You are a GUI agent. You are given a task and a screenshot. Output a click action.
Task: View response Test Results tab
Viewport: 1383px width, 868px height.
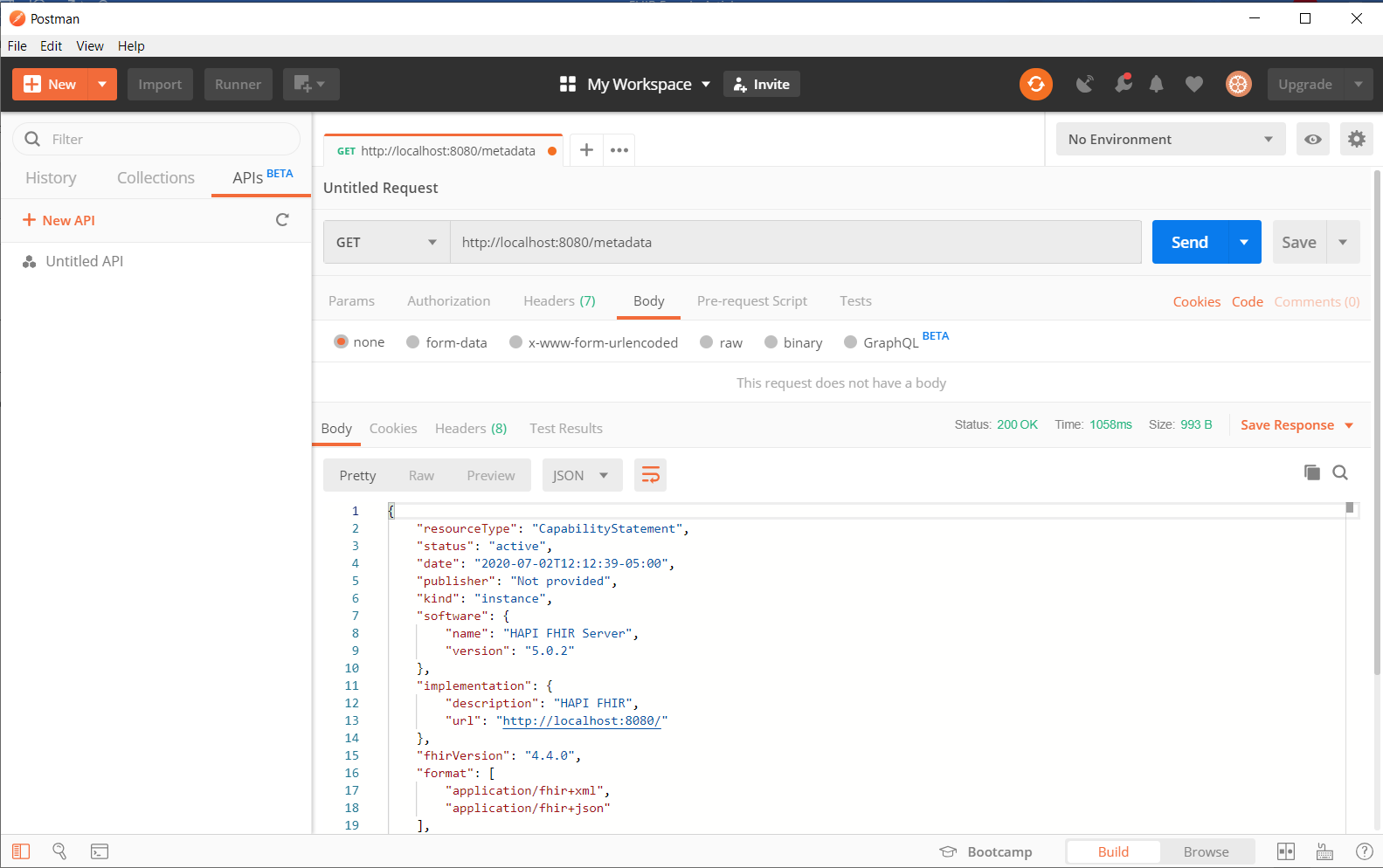566,428
